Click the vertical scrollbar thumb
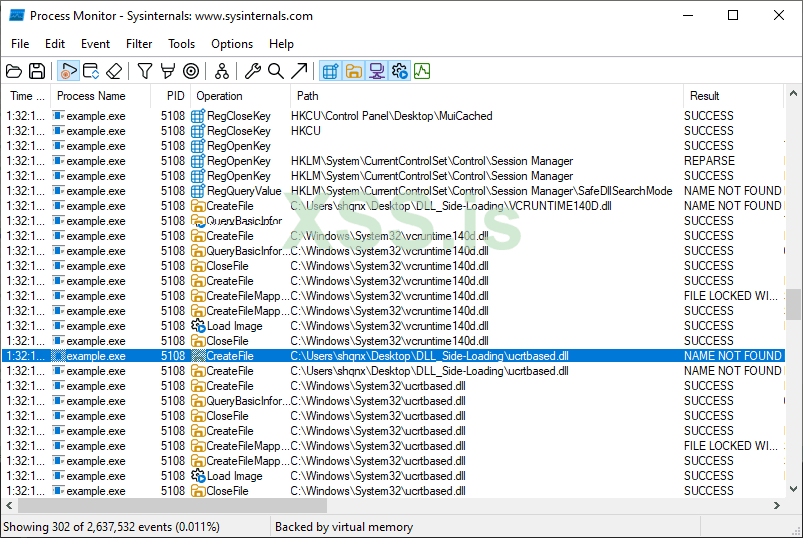 794,305
